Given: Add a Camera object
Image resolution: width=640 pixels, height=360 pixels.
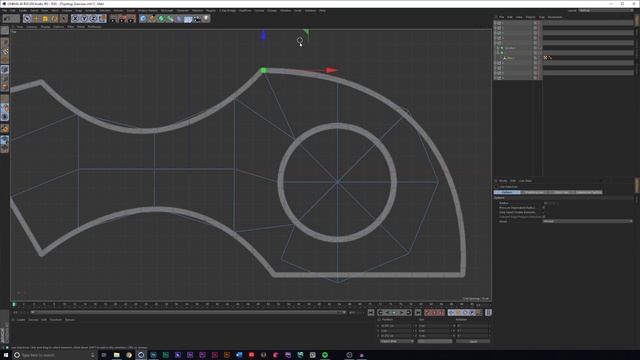Looking at the screenshot, I should (197, 18).
